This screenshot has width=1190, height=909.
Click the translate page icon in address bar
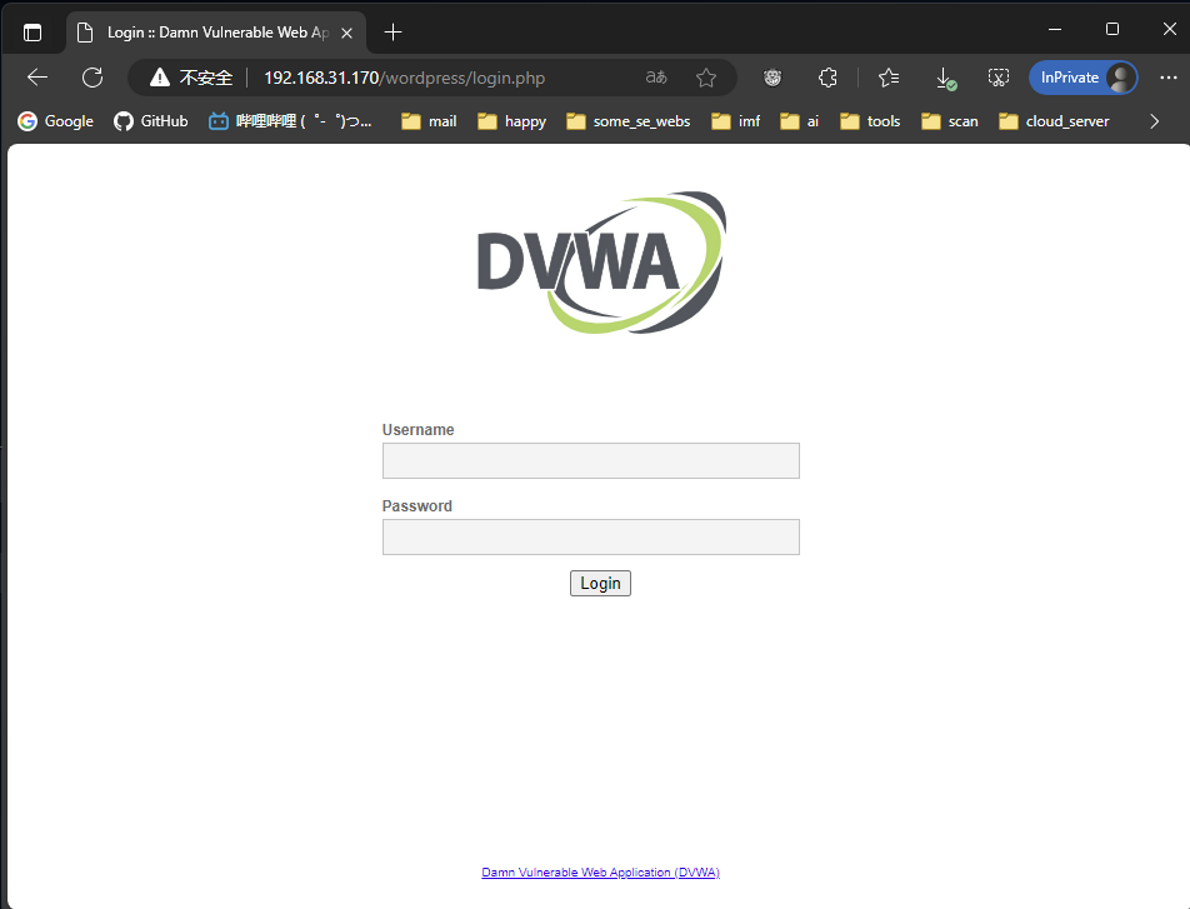point(656,78)
